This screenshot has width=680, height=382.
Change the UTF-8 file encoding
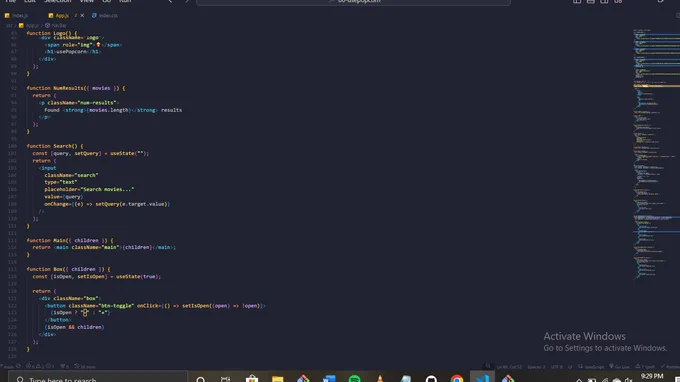click(556, 367)
